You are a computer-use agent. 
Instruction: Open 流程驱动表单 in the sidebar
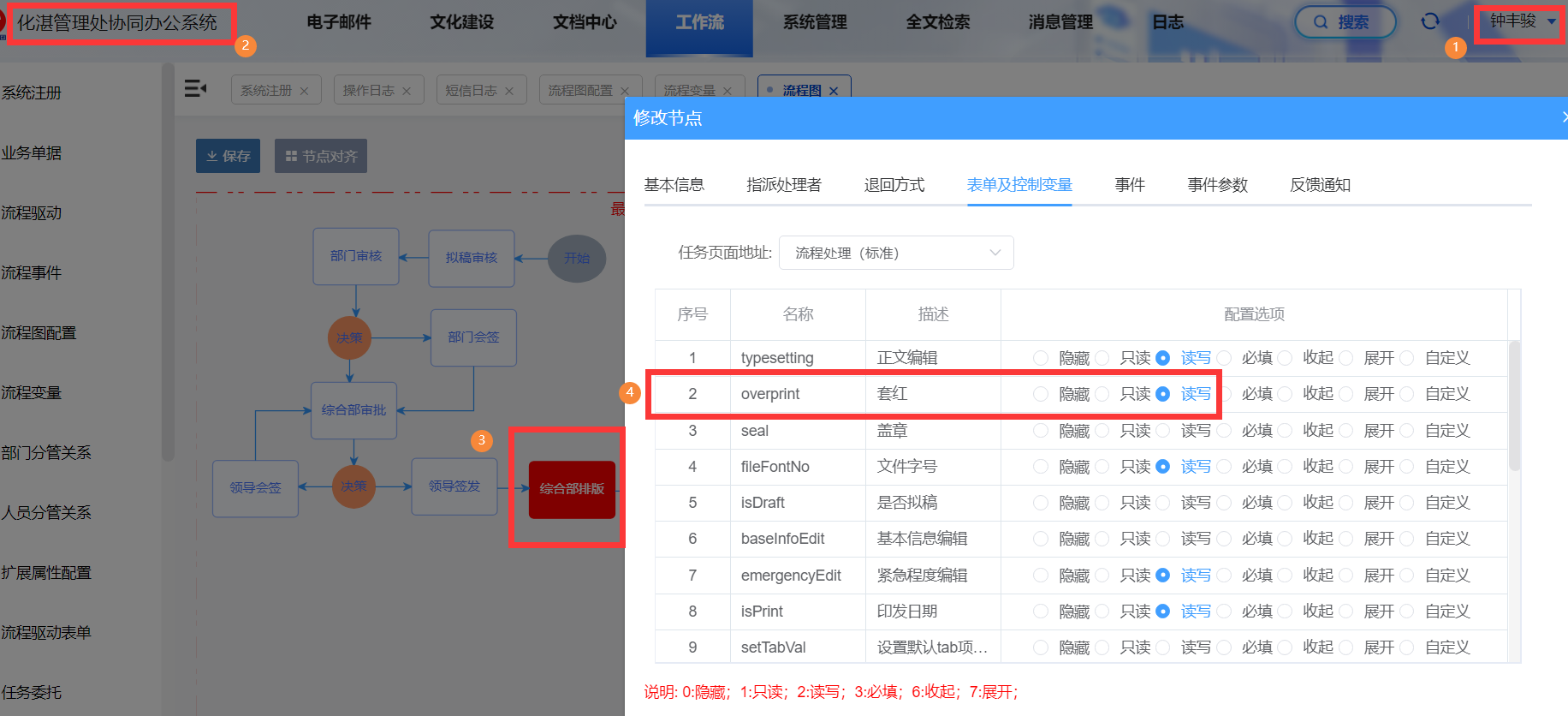pos(46,633)
